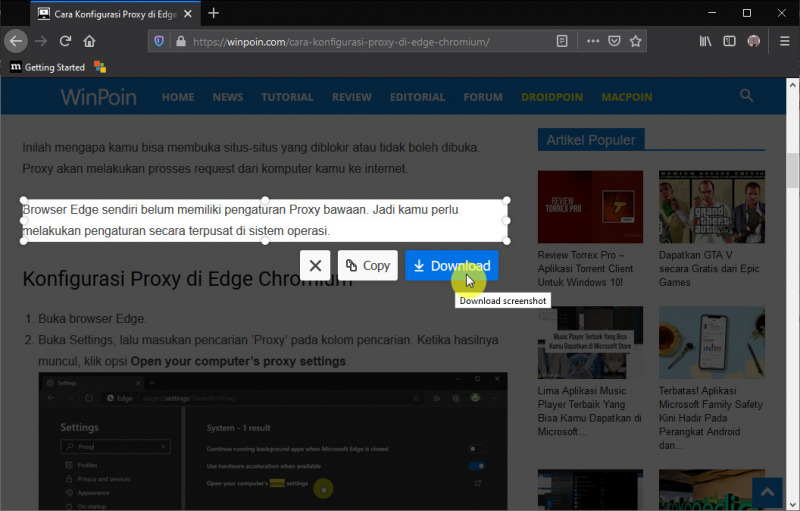The width and height of the screenshot is (800, 511).
Task: Select the Cara Konfigurasi Proxy di Edge tab
Action: 115,14
